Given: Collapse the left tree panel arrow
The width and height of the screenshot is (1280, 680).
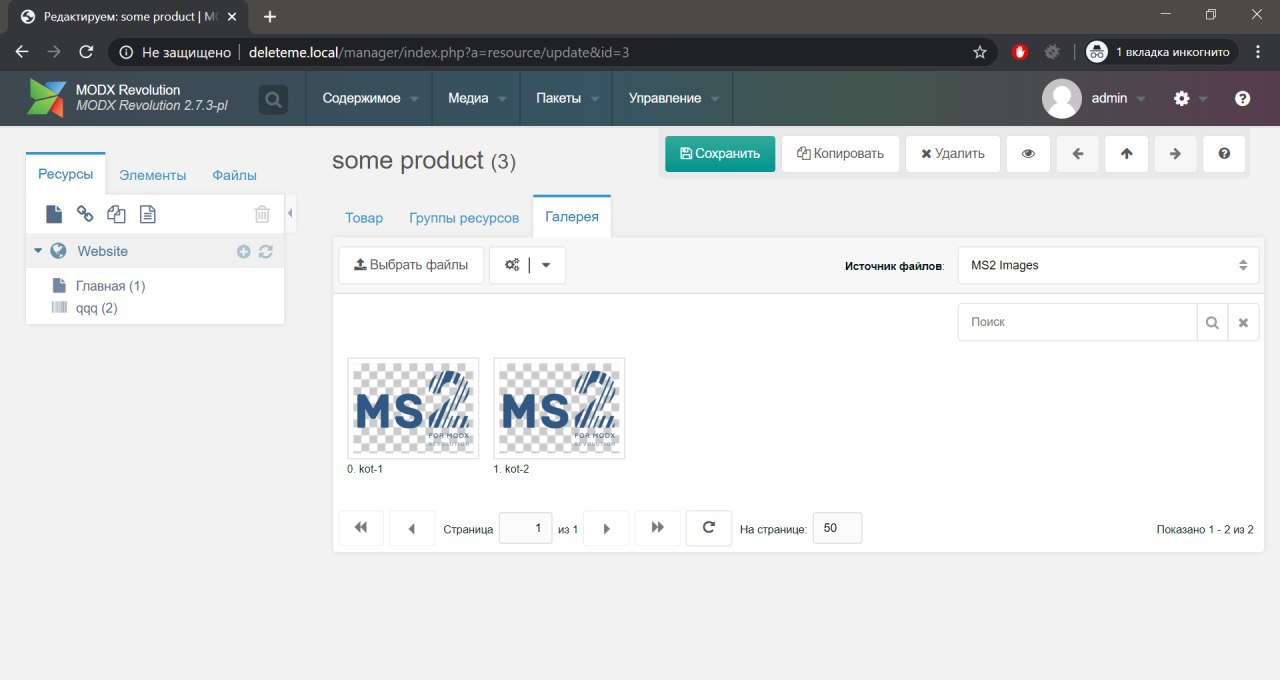Looking at the screenshot, I should point(290,213).
